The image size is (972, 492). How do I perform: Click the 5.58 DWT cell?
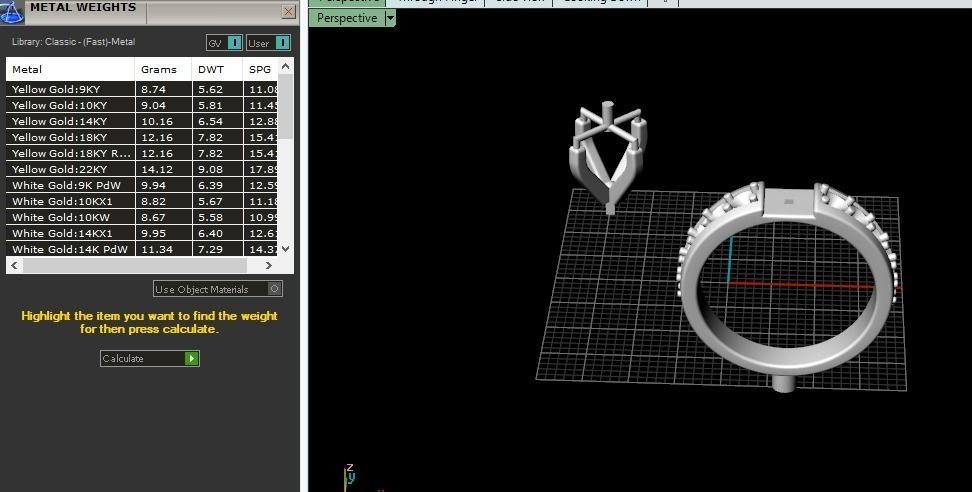[x=217, y=217]
